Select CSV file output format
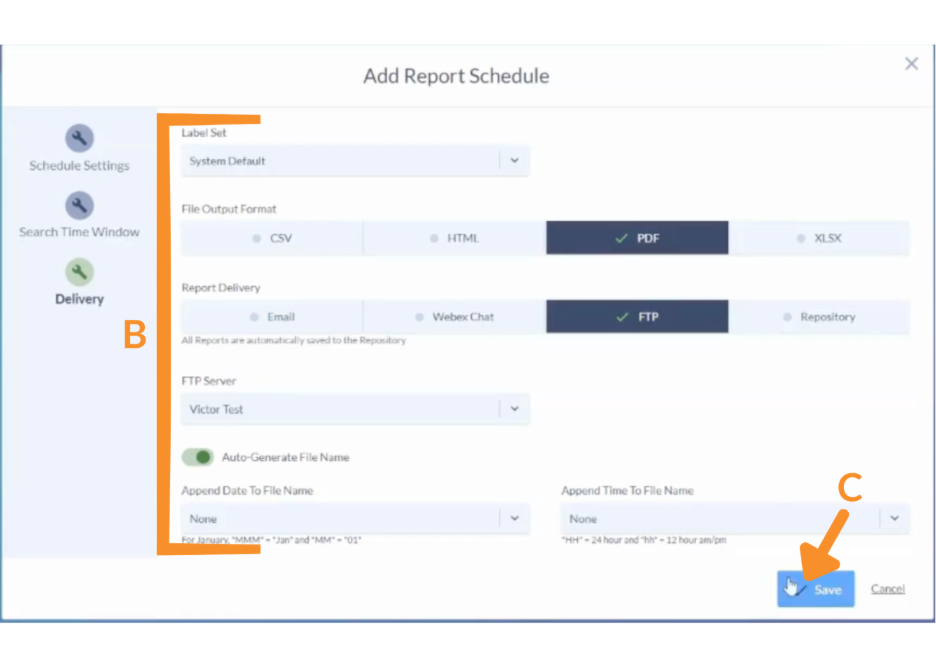This screenshot has height=667, width=936. tap(272, 238)
